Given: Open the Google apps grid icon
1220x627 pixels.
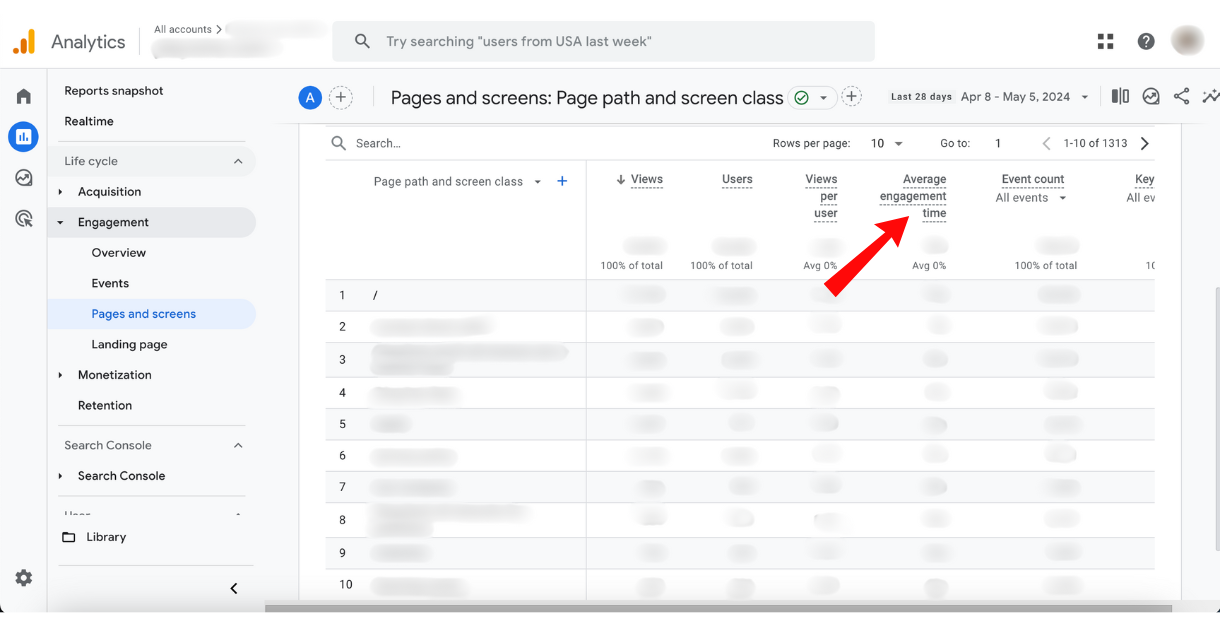Looking at the screenshot, I should click(1105, 41).
